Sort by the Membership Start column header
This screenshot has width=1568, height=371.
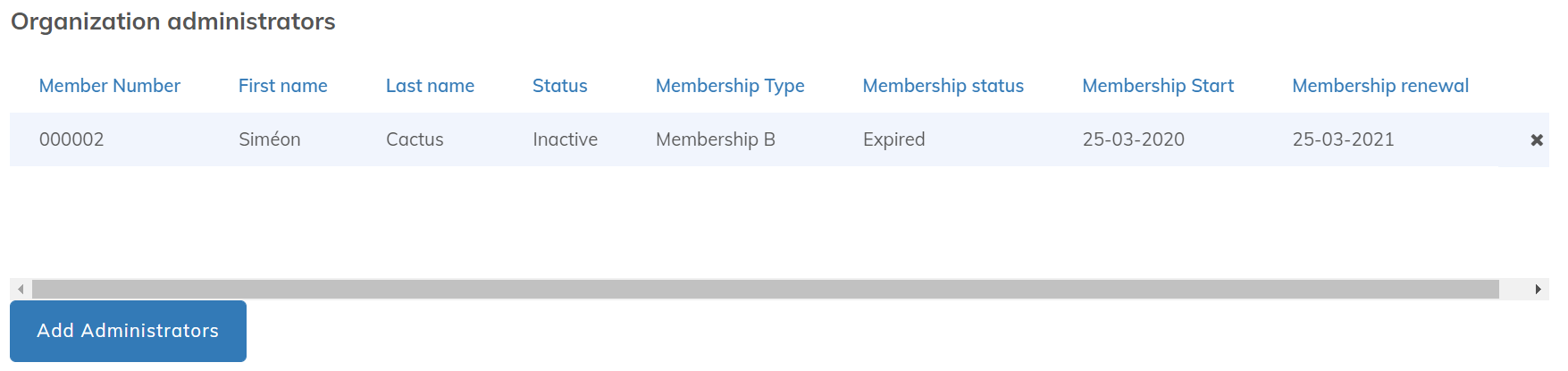[x=1157, y=86]
